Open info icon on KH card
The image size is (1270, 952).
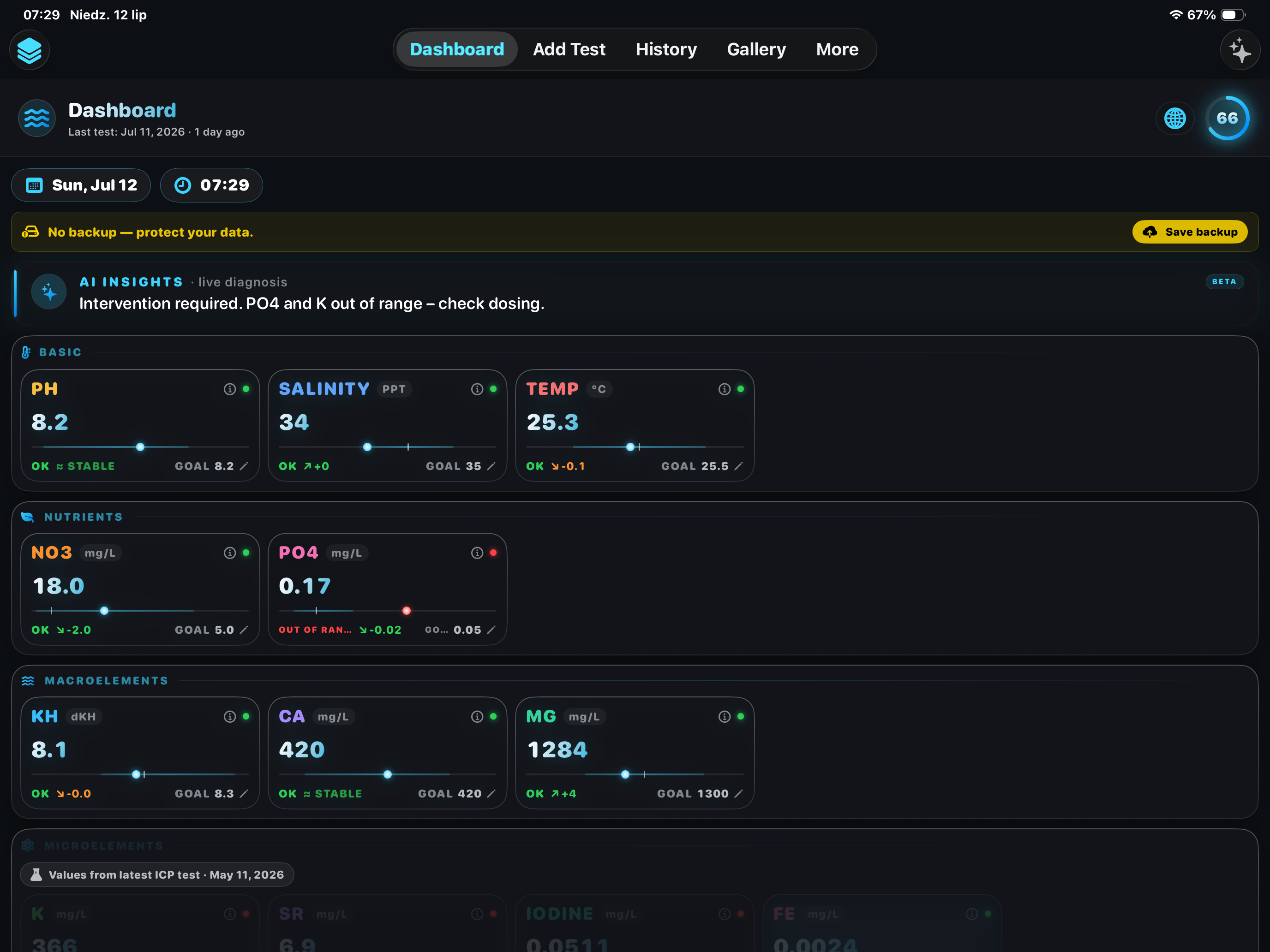click(x=230, y=716)
